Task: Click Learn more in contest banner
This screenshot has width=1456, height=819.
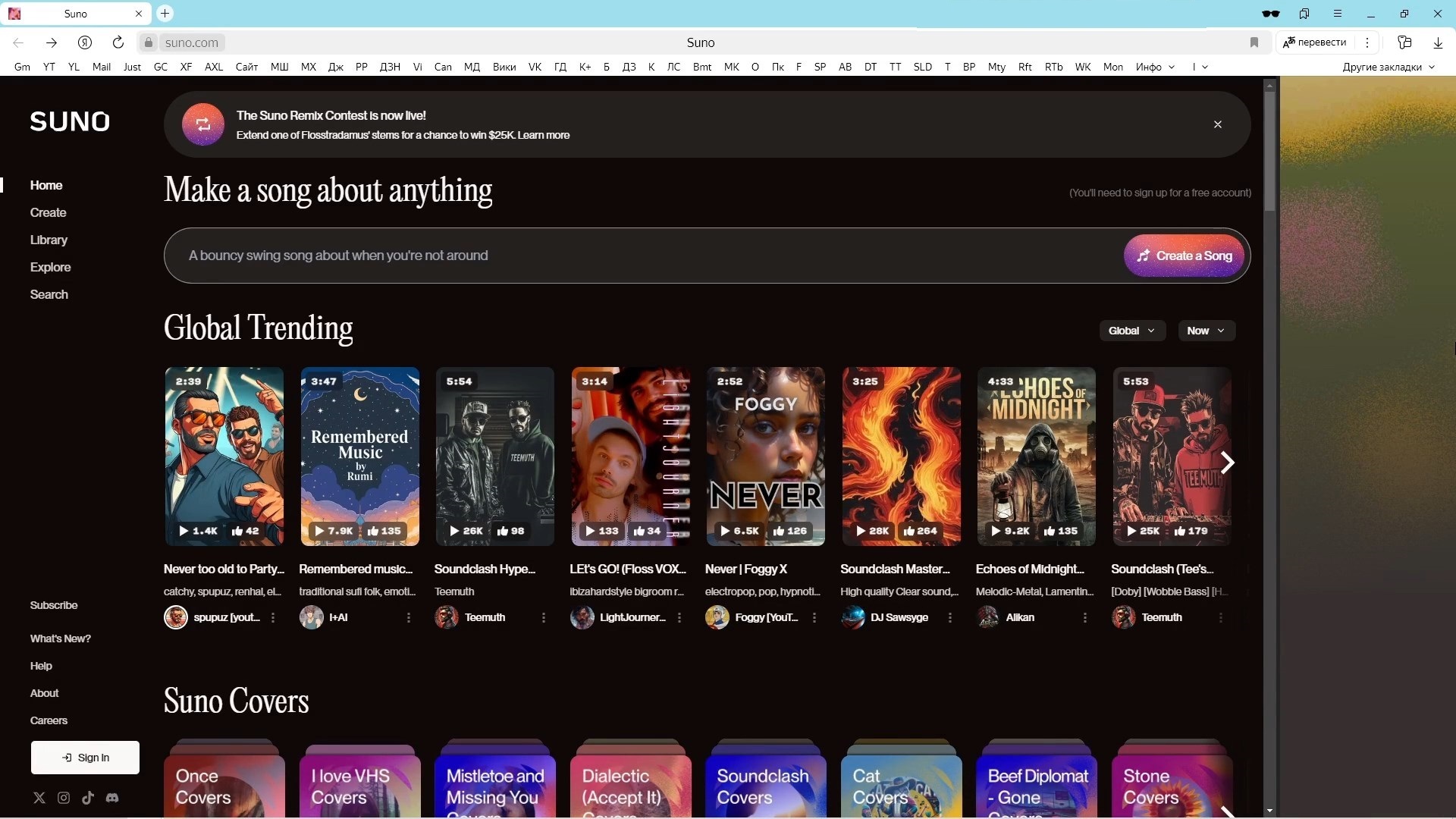Action: (x=543, y=135)
